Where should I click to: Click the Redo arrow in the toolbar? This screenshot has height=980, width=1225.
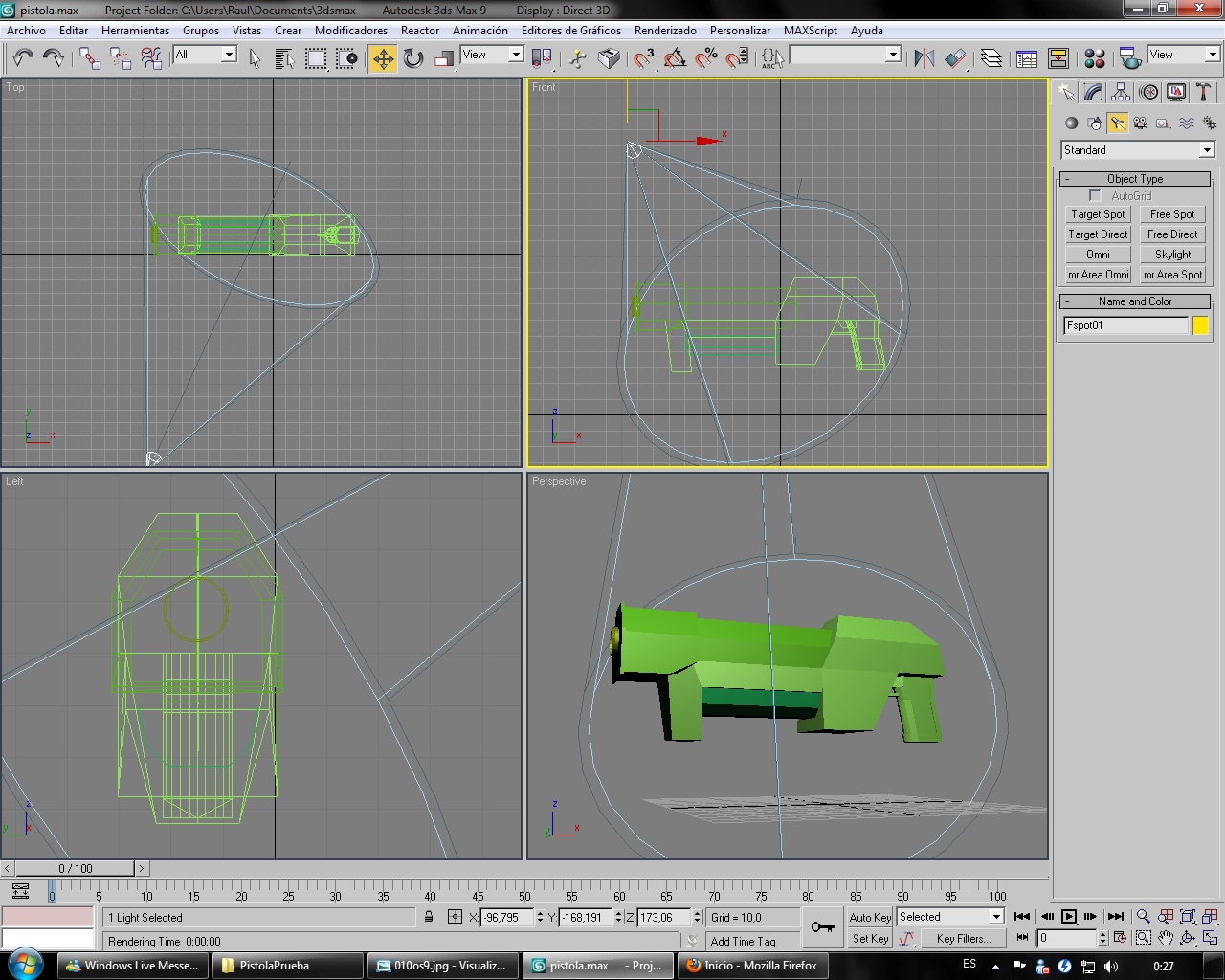(x=54, y=58)
